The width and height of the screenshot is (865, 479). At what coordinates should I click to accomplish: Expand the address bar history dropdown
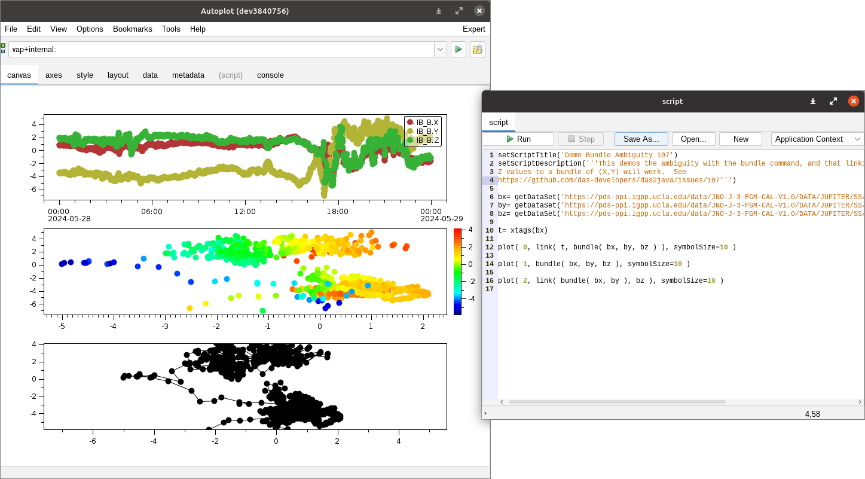tap(440, 50)
